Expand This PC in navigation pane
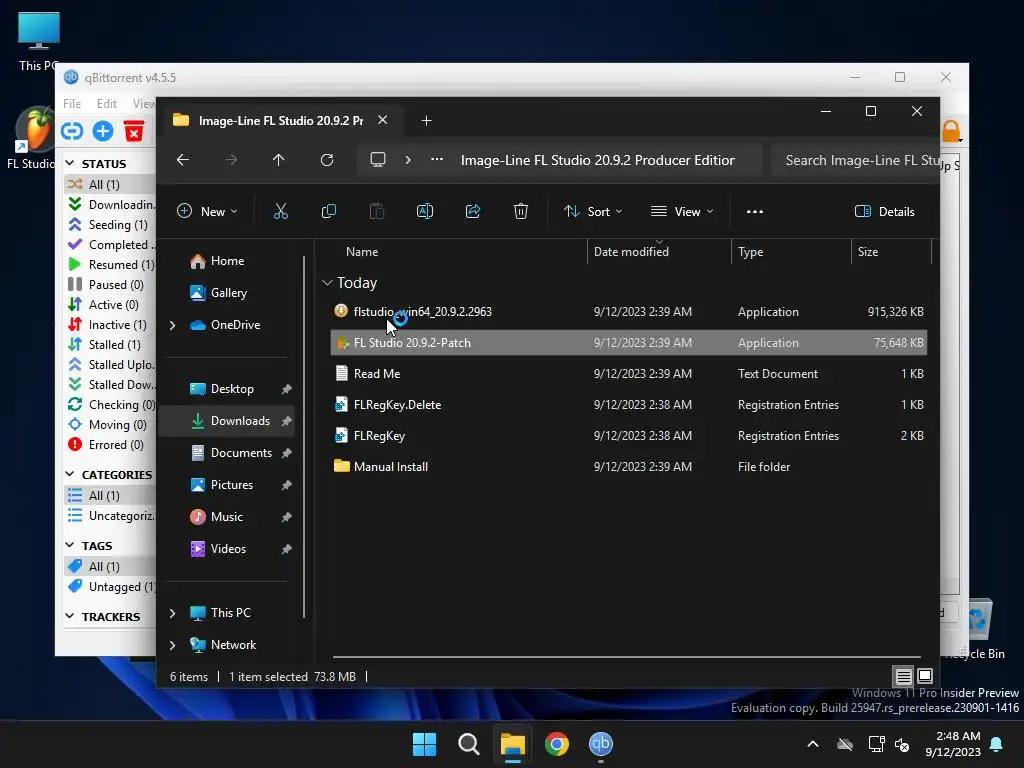 172,613
